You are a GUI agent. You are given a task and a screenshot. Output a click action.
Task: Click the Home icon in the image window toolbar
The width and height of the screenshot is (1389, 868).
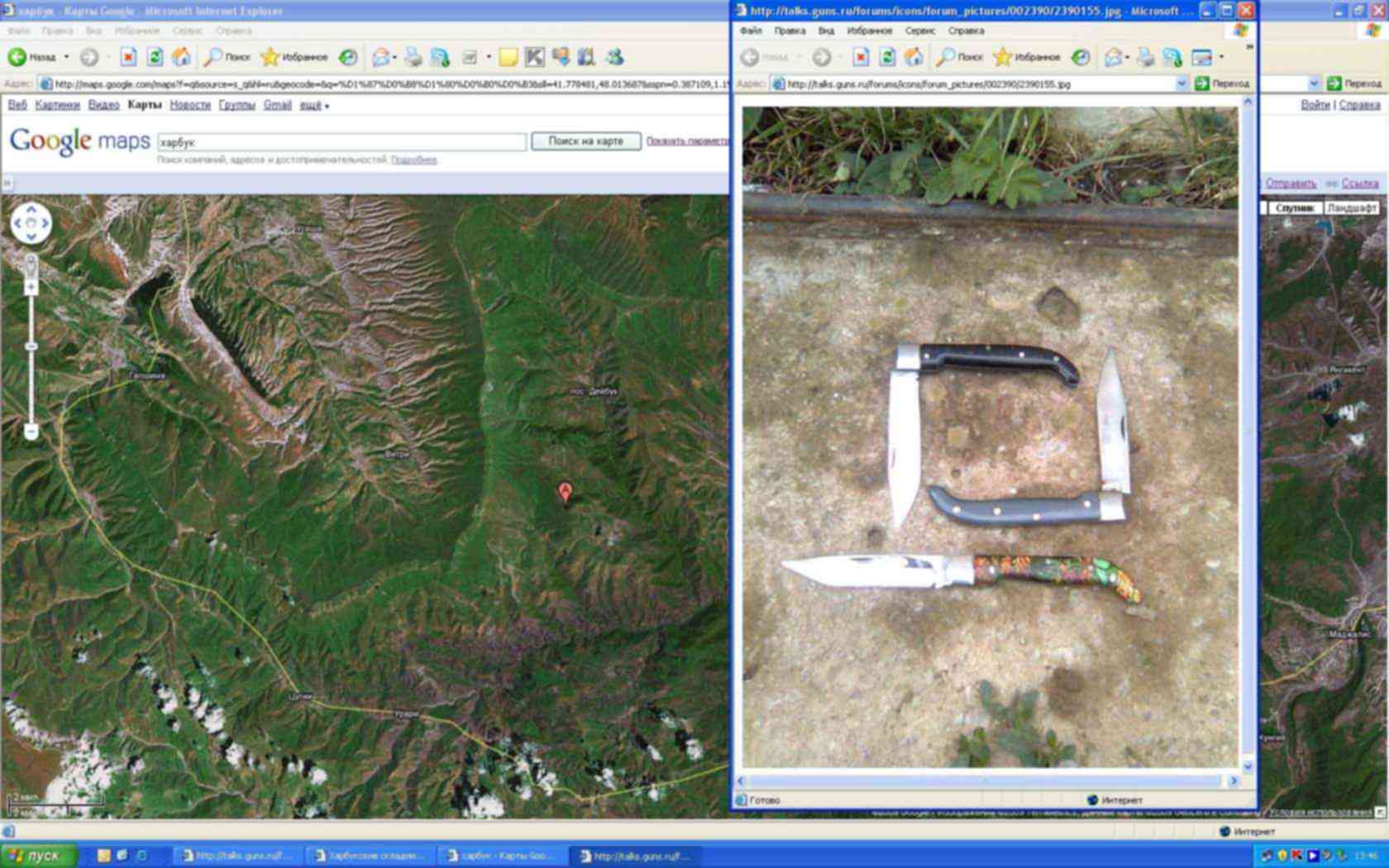tap(914, 57)
